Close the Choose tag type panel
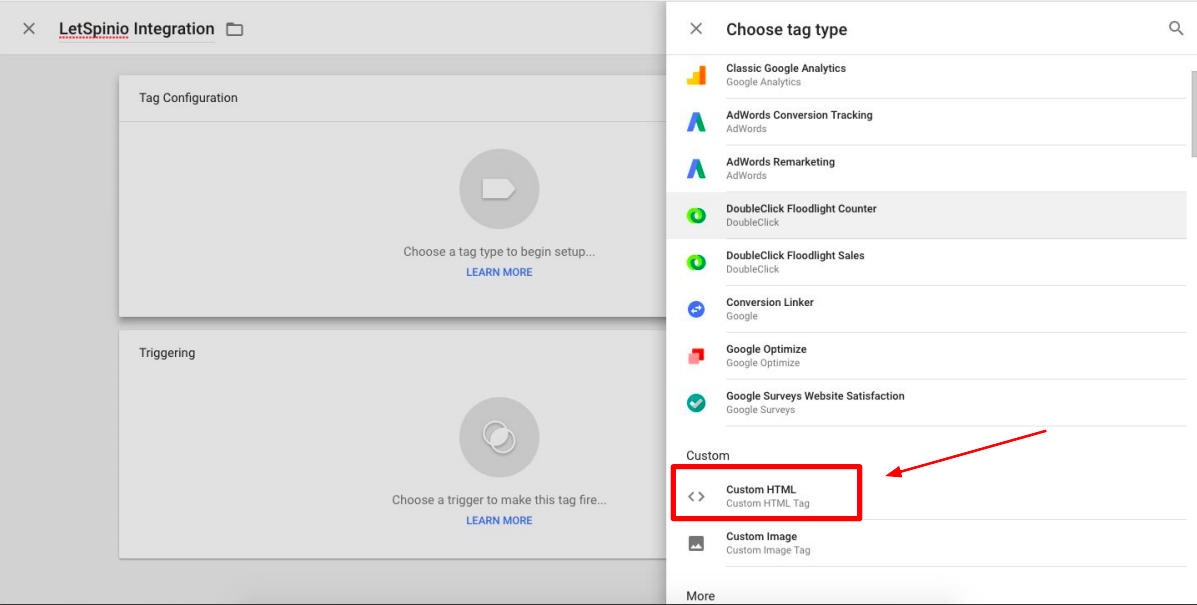1197x605 pixels. point(696,29)
